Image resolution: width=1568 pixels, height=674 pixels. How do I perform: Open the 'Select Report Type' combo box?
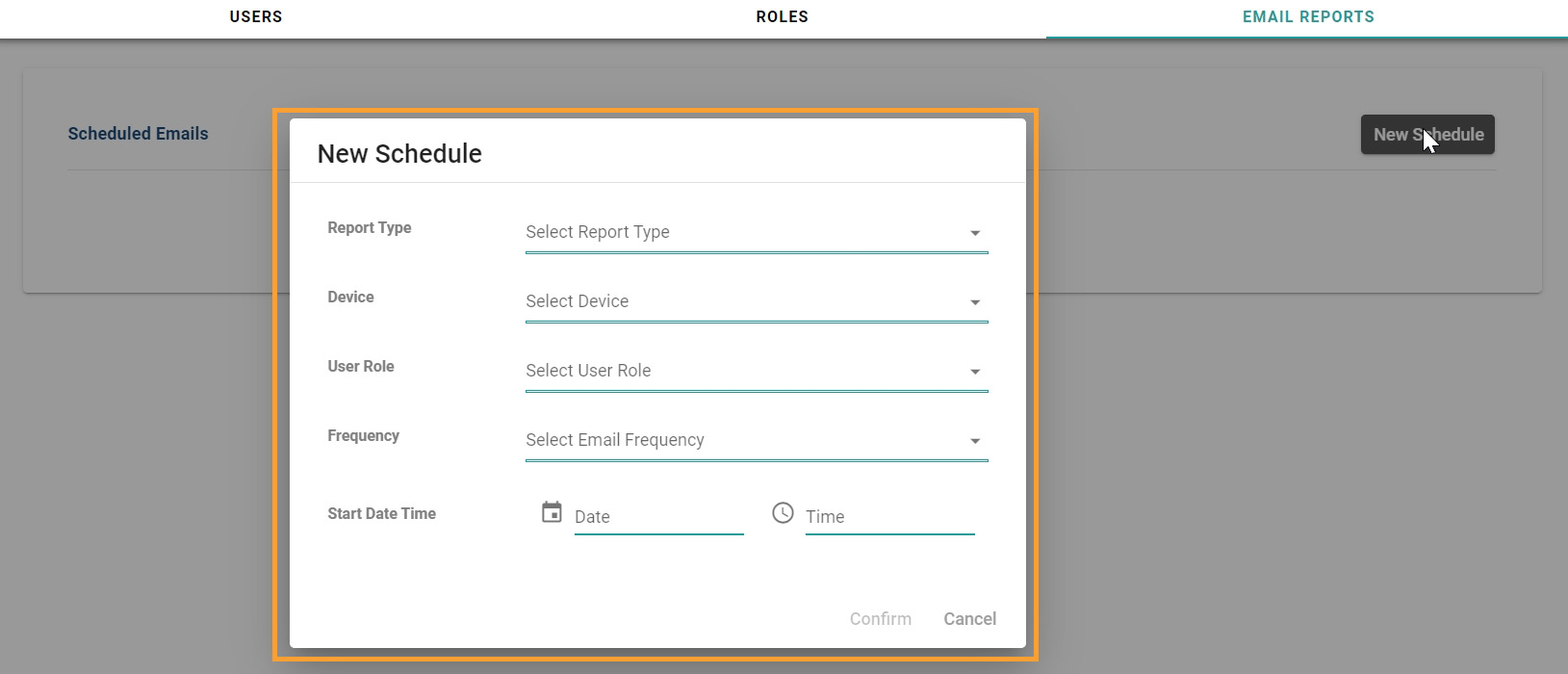(x=741, y=233)
